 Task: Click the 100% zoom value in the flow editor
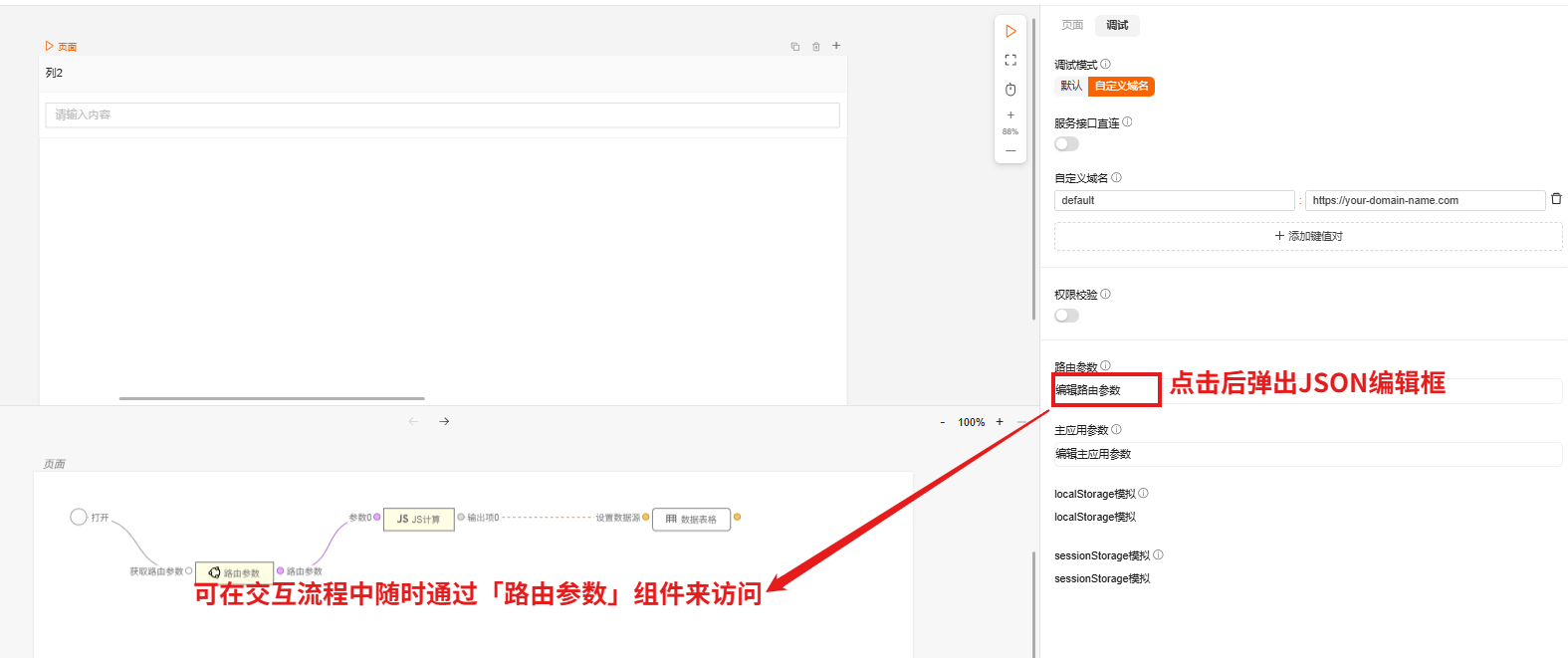972,423
